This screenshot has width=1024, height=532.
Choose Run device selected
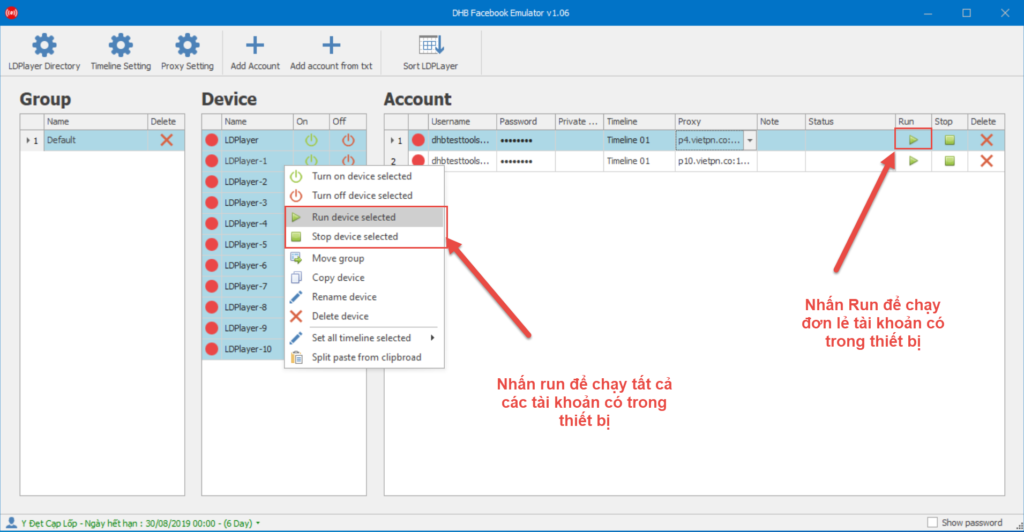[364, 217]
